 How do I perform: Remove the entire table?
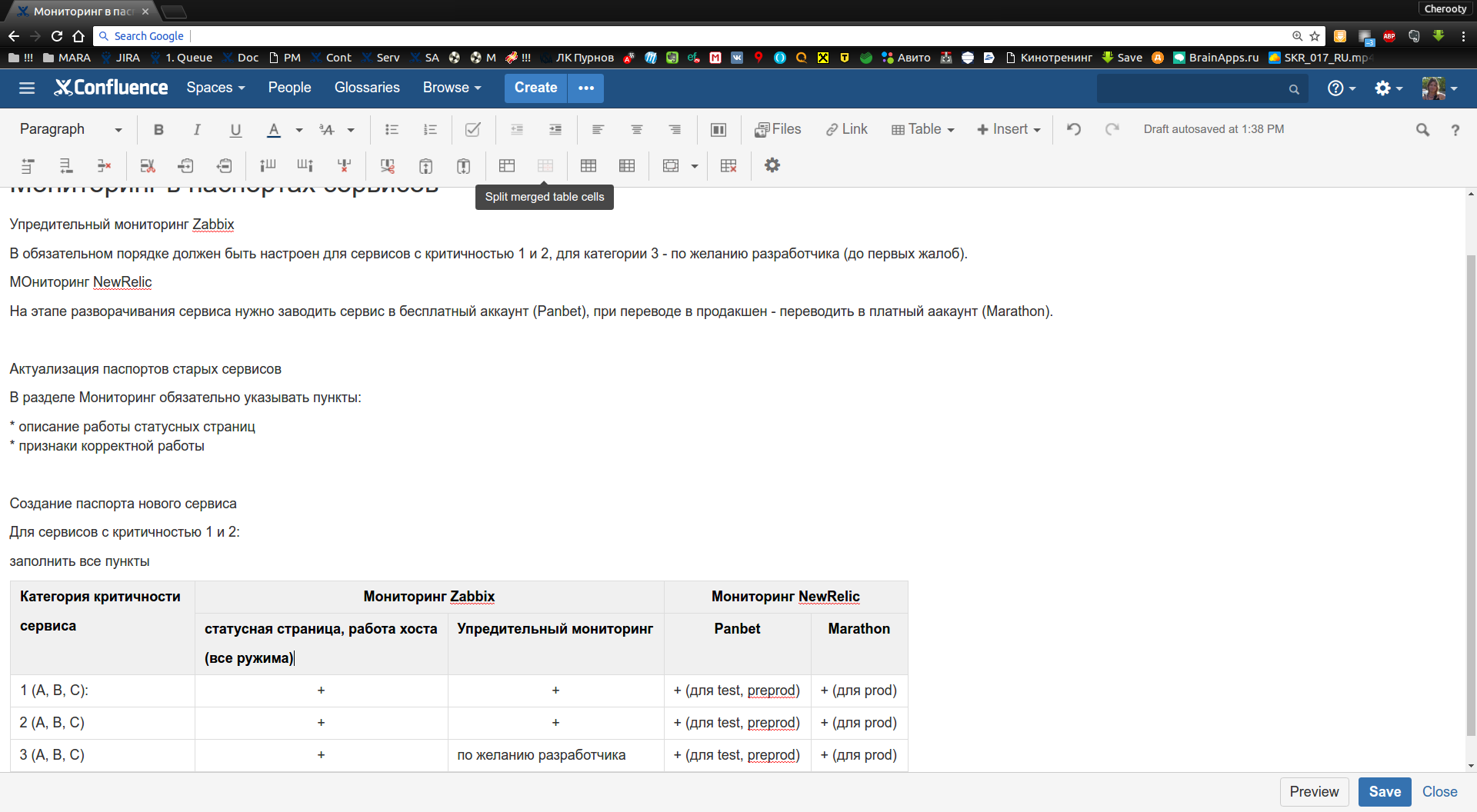click(x=728, y=166)
